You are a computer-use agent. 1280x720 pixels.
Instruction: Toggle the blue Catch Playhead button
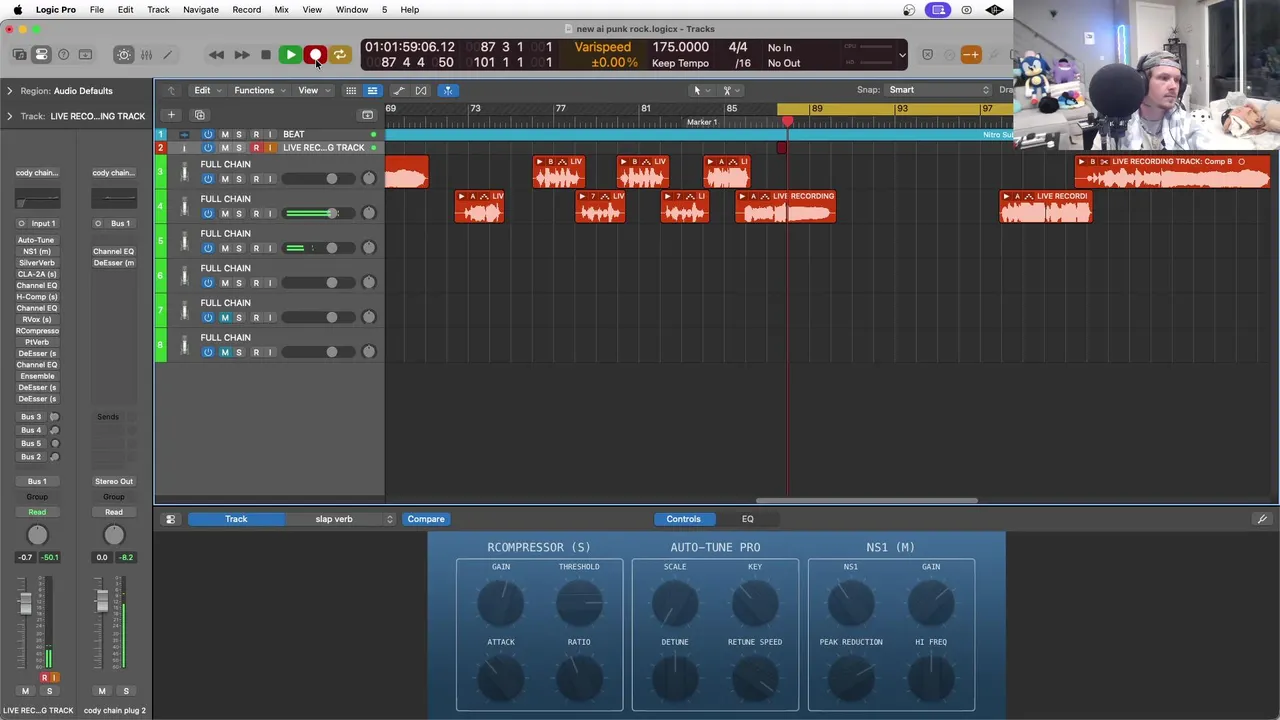pos(448,90)
